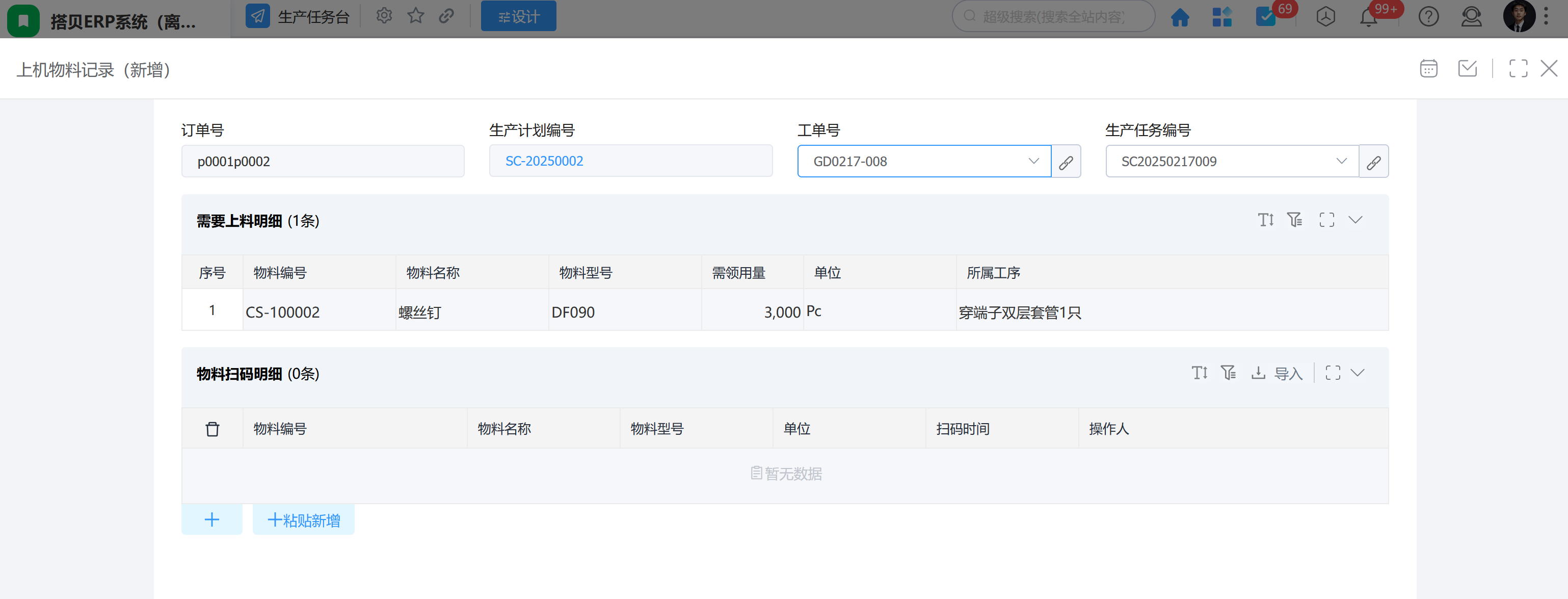Collapse the 物料扫码明细 section chevron
This screenshot has height=599, width=1568.
tap(1358, 373)
